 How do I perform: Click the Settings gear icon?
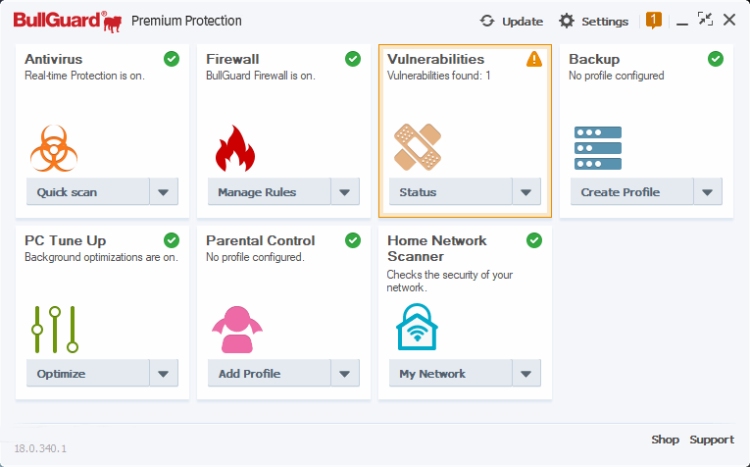566,21
